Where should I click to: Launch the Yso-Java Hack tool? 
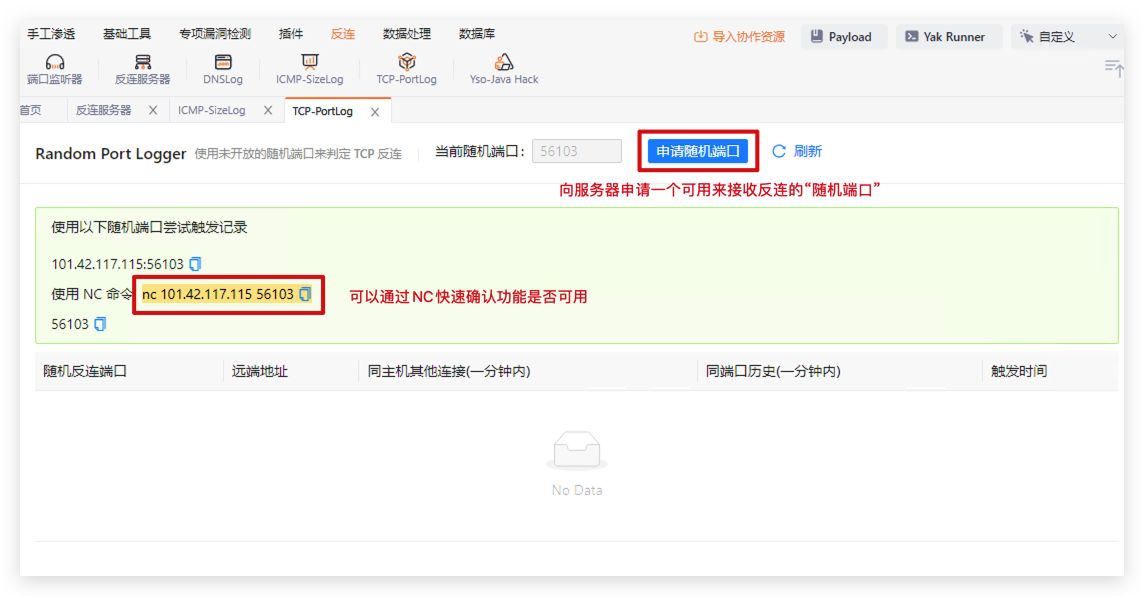click(x=504, y=69)
